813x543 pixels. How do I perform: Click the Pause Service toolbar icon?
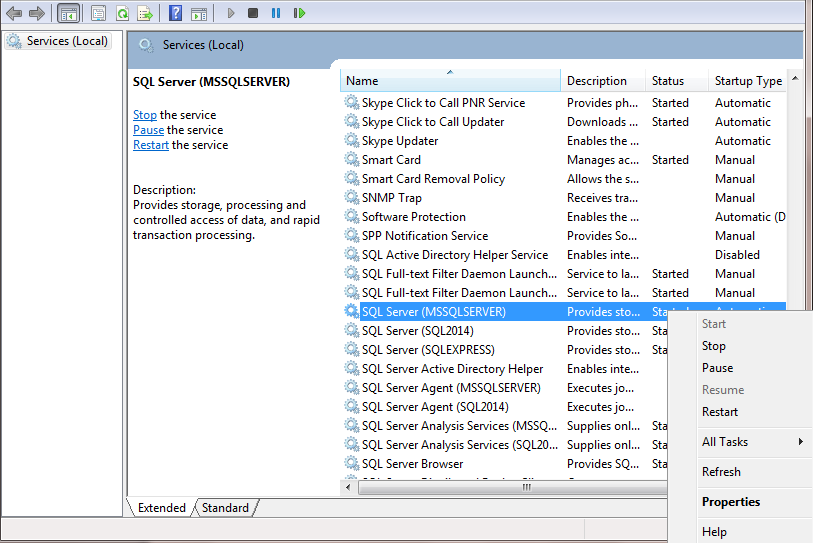(276, 13)
